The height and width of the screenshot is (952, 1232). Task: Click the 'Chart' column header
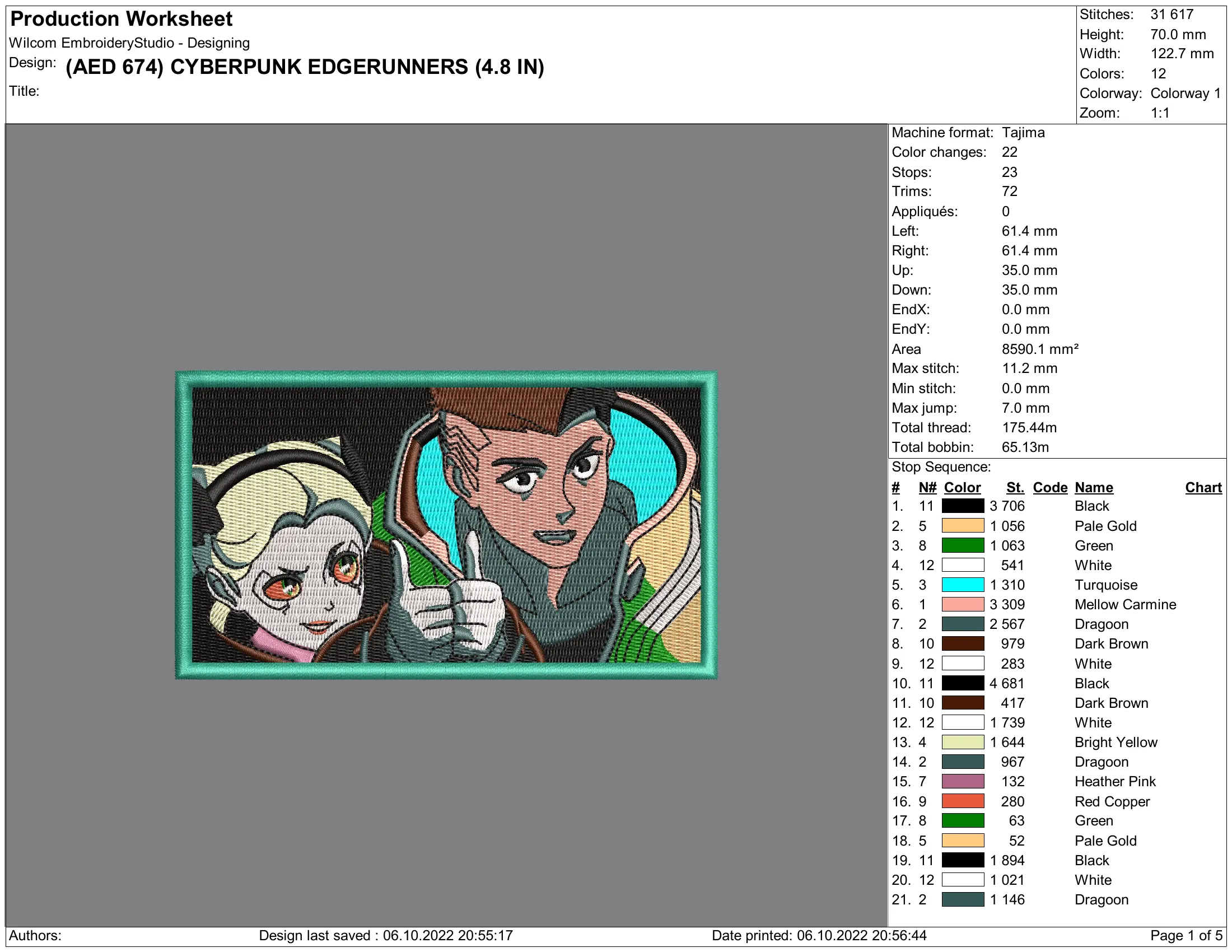coord(1203,488)
